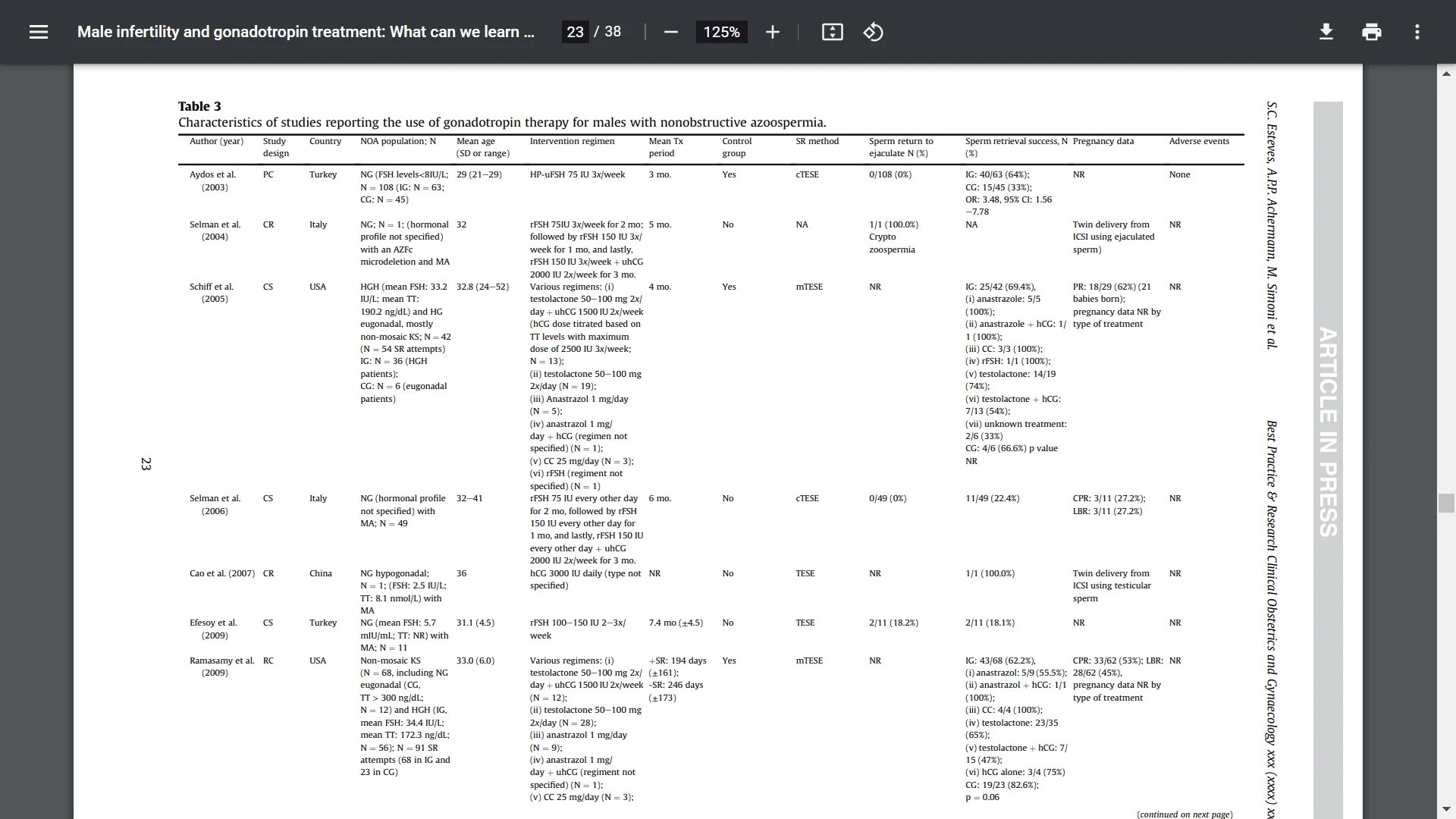Click the '2/11 (18.2%)' ejaculate cell
This screenshot has height=819, width=1456.
[893, 623]
